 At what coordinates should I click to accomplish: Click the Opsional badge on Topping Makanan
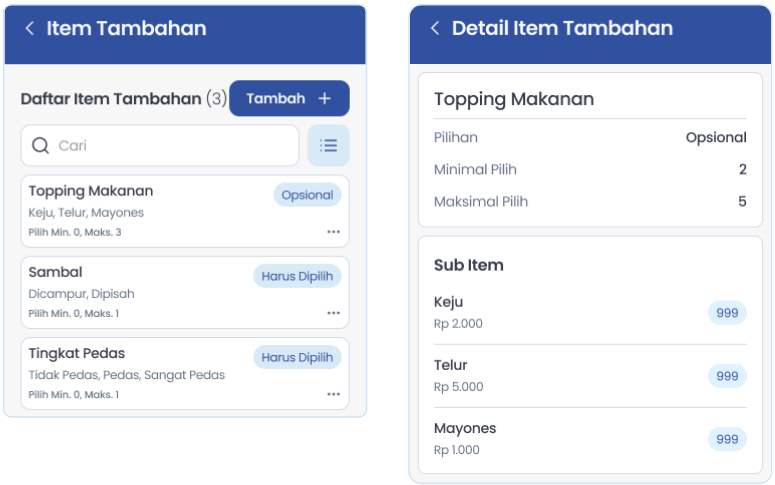pos(307,195)
